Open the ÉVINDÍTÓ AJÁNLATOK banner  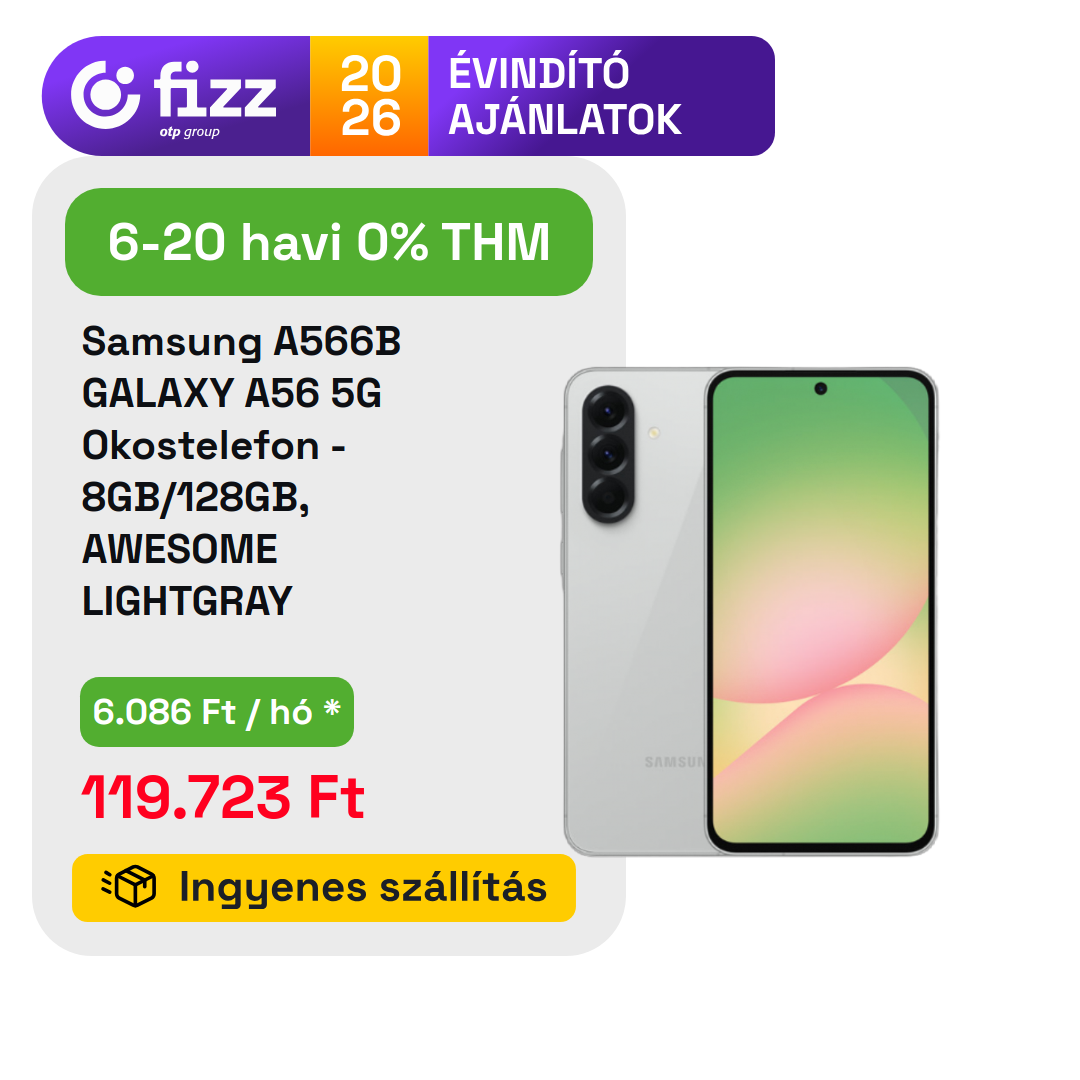click(x=565, y=96)
